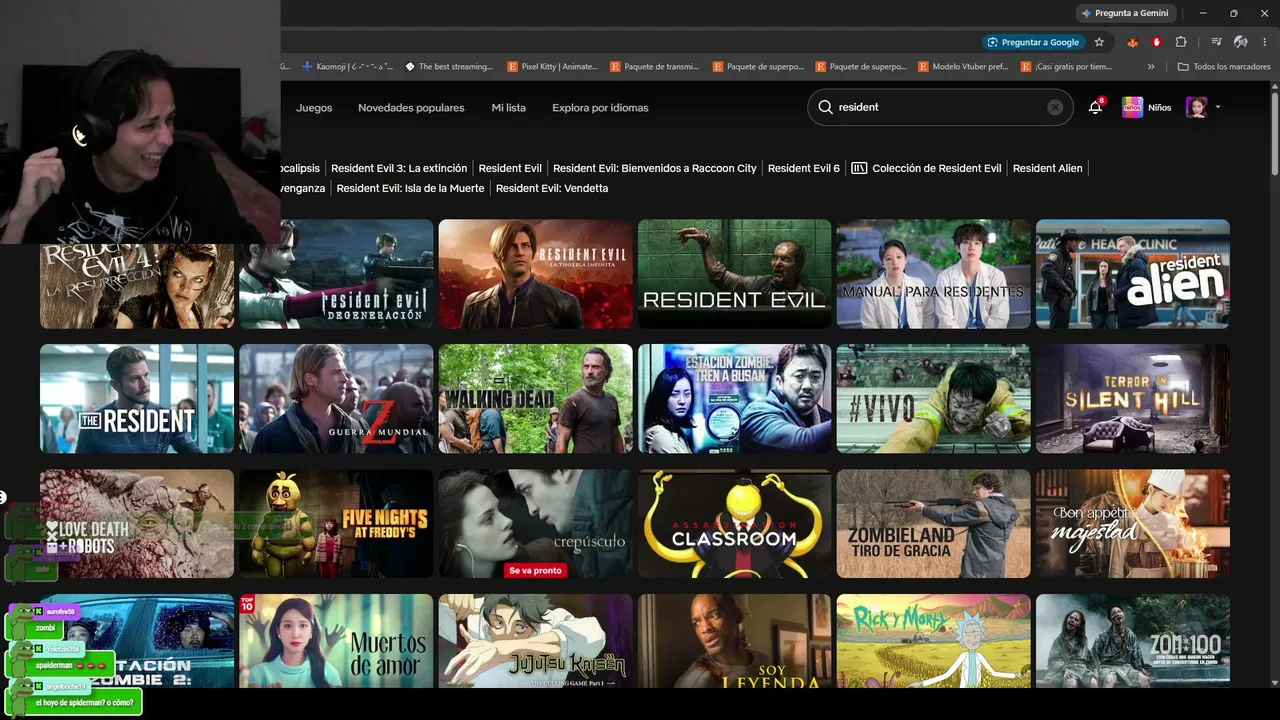Open The Walking Dead thumbnail
1280x720 pixels.
536,399
